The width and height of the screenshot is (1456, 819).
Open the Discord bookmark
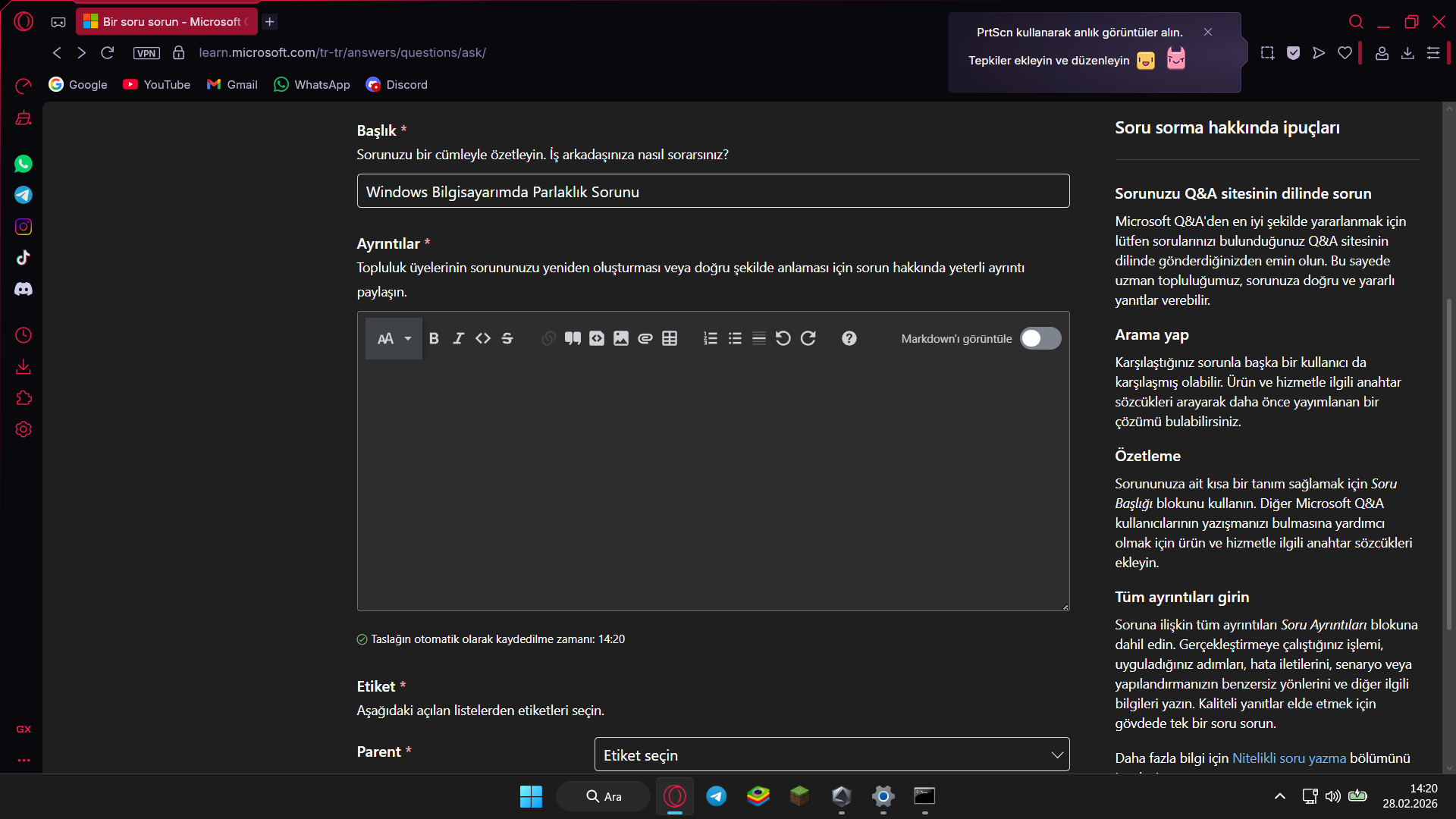pos(397,85)
